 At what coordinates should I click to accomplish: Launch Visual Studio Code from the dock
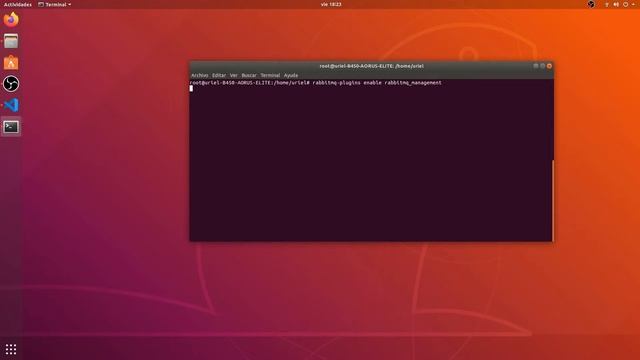point(11,105)
